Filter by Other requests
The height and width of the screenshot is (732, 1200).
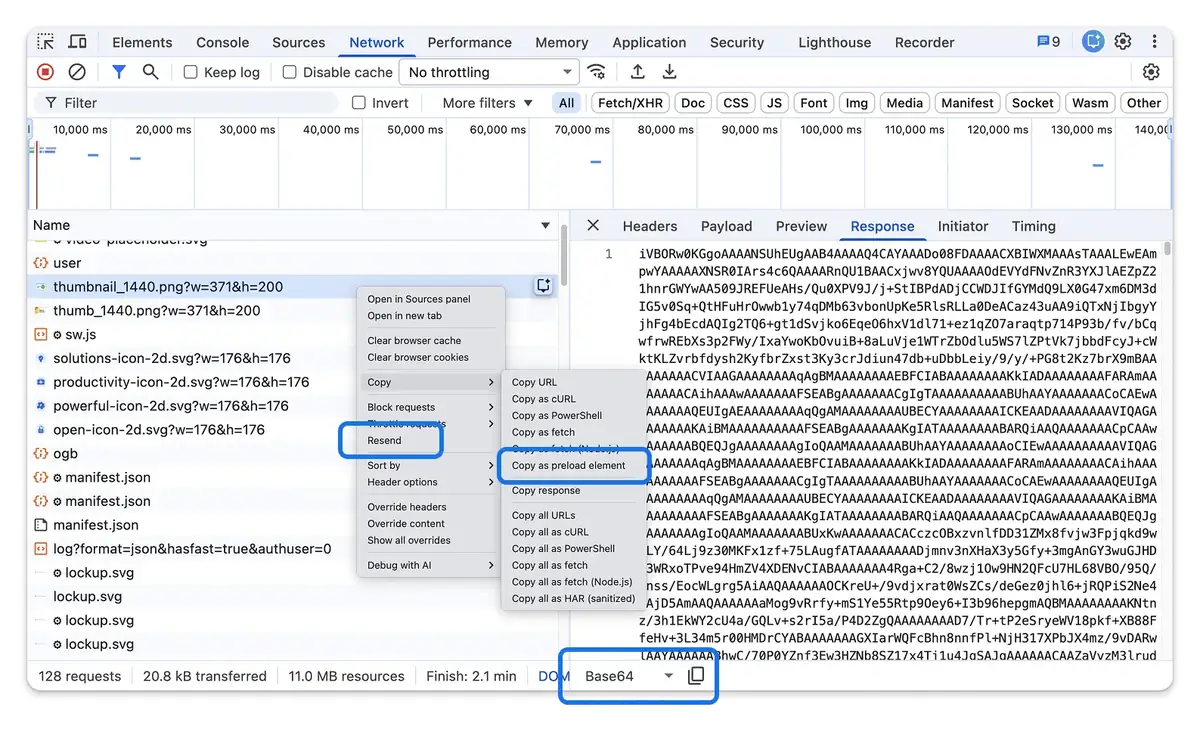coord(1144,103)
